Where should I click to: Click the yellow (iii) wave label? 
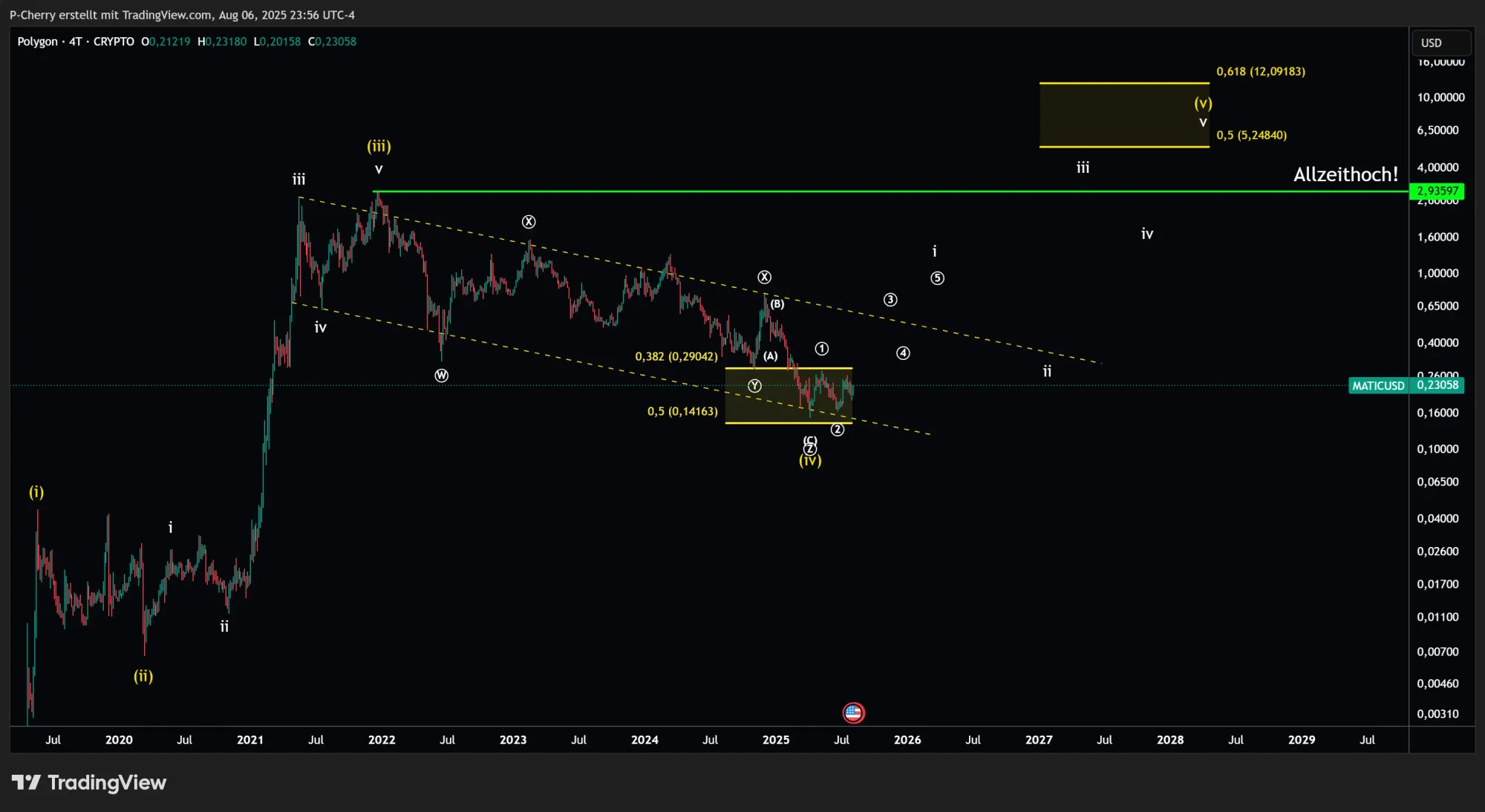click(x=379, y=146)
